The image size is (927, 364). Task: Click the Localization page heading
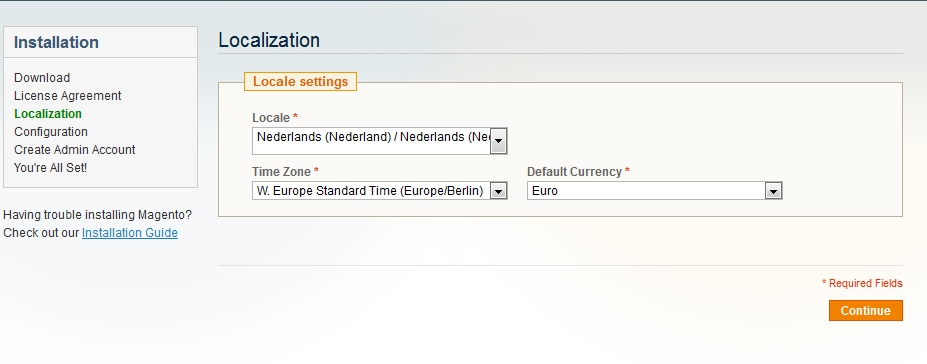coord(269,40)
